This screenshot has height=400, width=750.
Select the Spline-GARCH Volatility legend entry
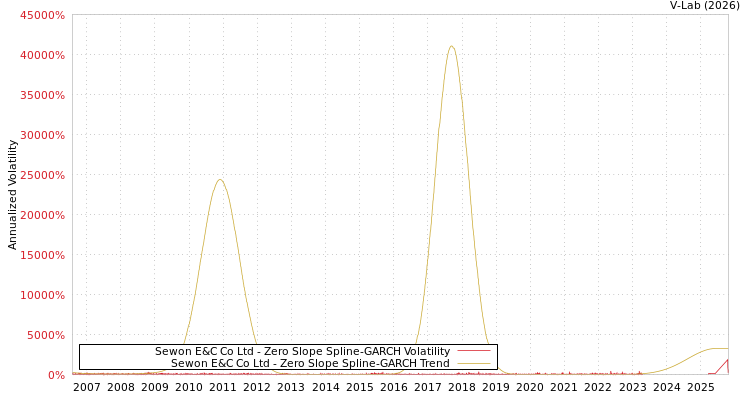click(x=302, y=351)
